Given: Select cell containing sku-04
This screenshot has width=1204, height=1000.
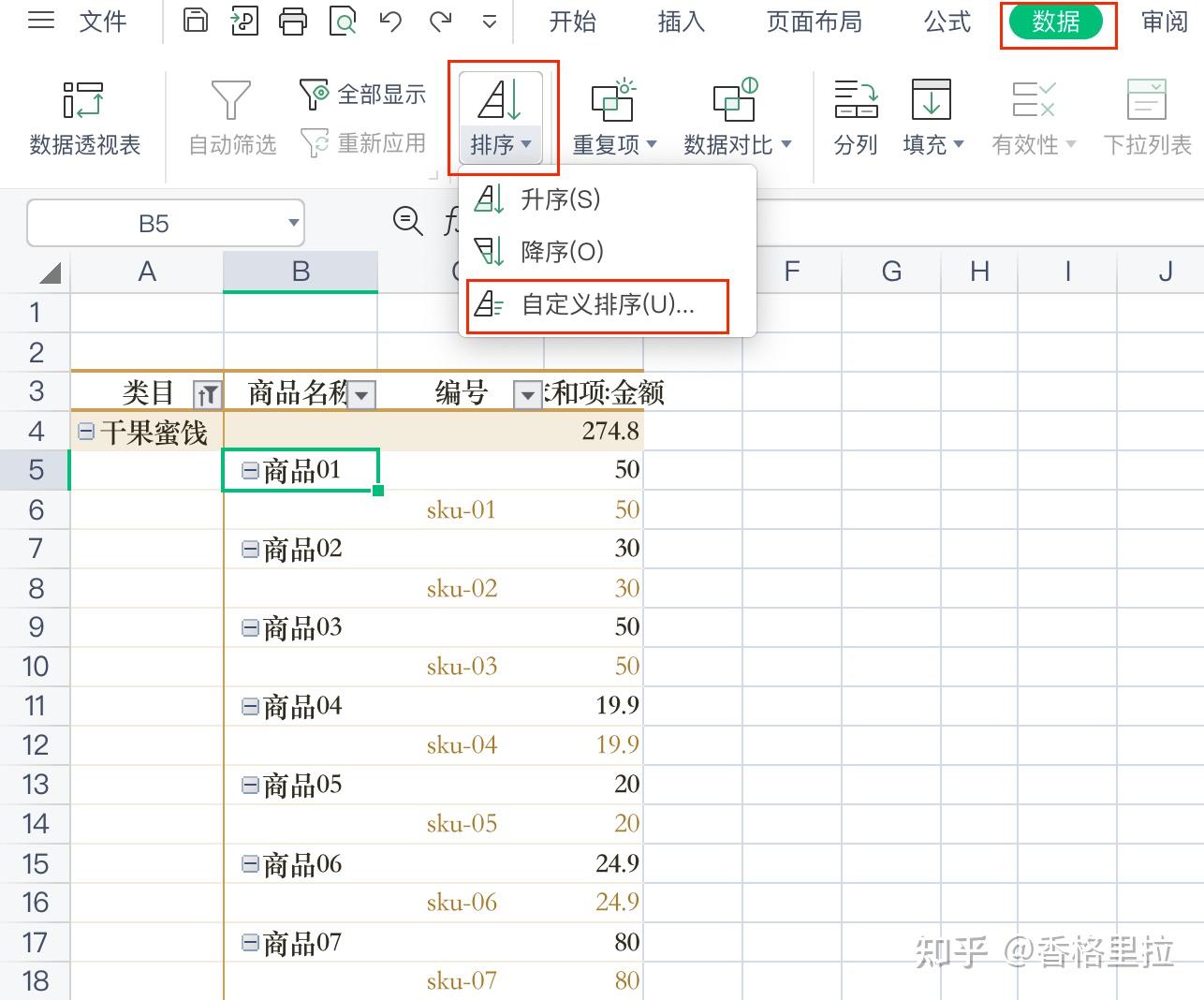Looking at the screenshot, I should point(462,745).
